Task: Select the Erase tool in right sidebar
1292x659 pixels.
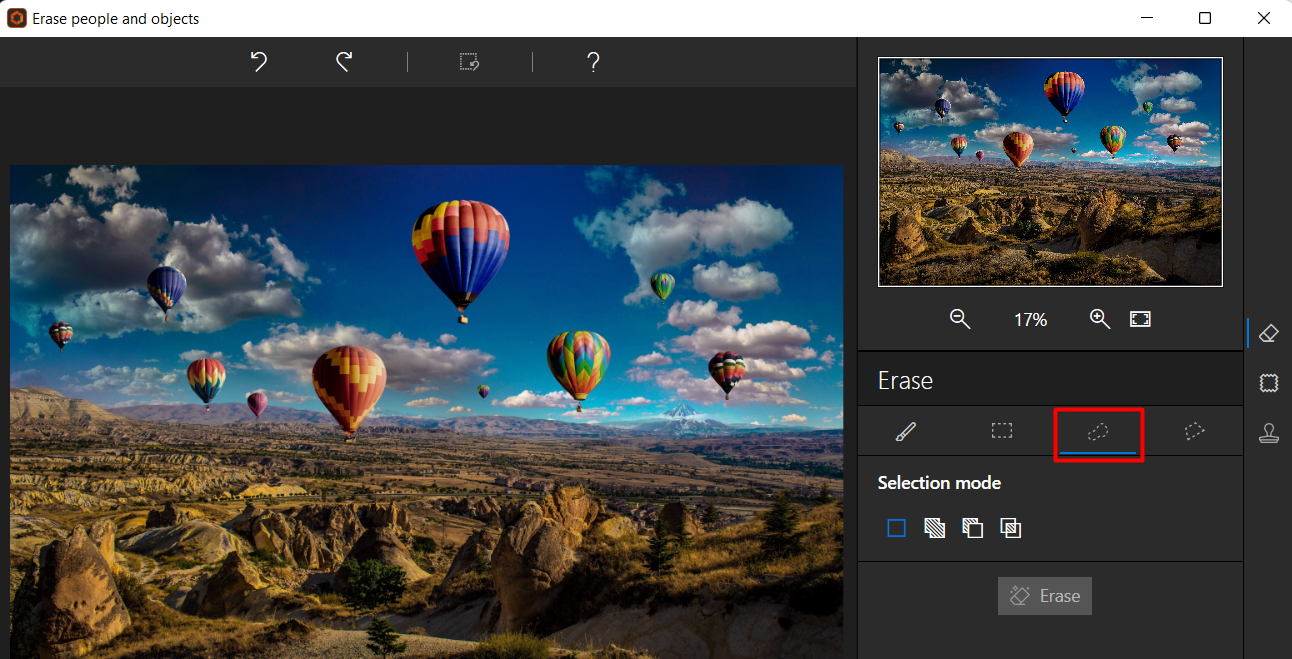Action: [x=1269, y=333]
